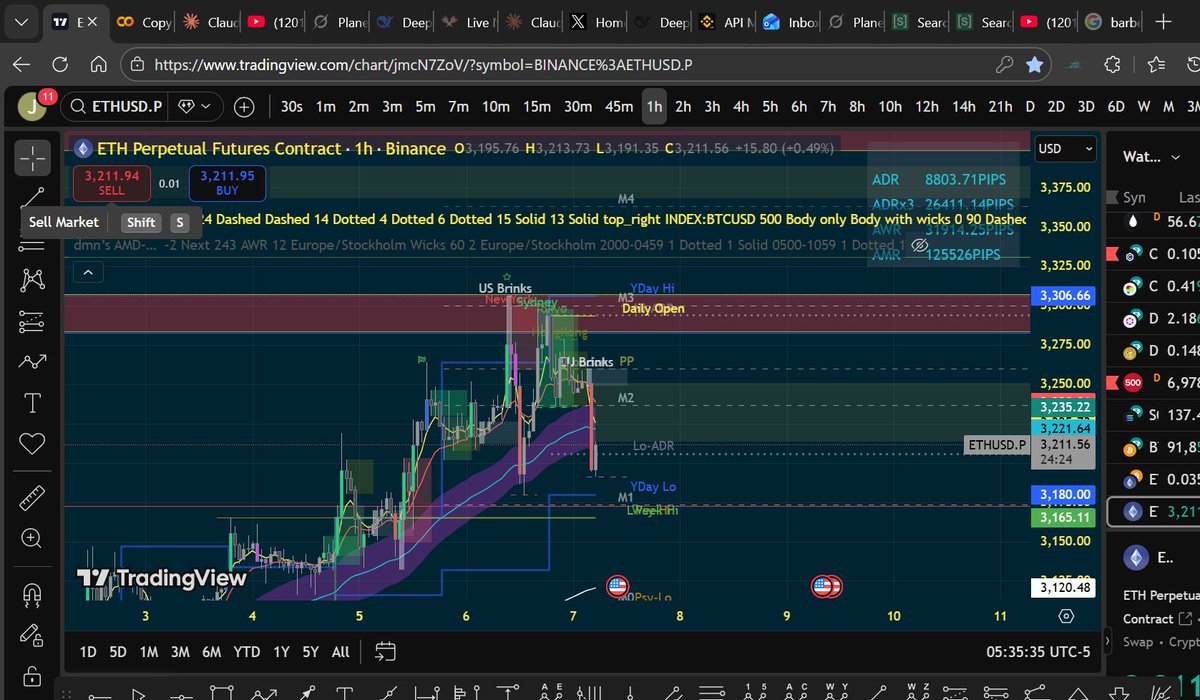
Task: Select the trend line drawing tool
Action: pyautogui.click(x=33, y=197)
